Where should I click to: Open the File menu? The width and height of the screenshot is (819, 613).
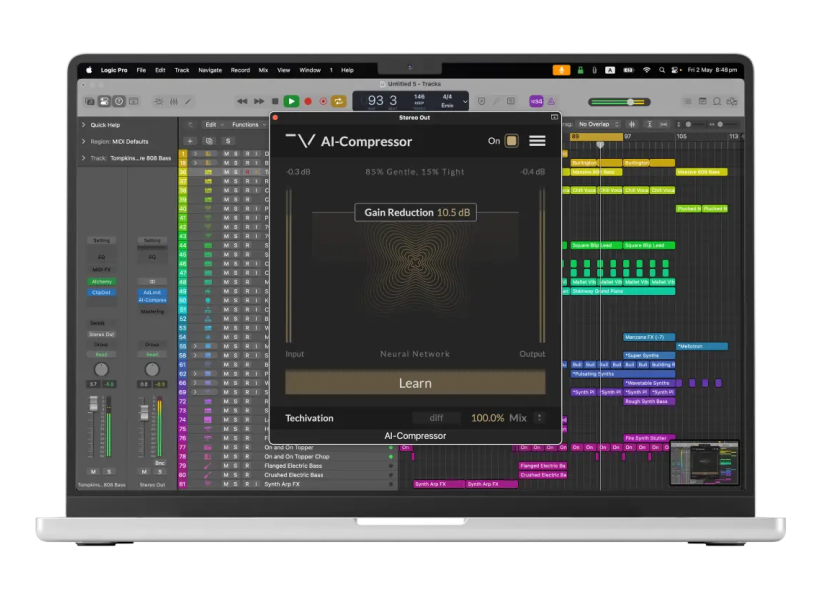[141, 70]
